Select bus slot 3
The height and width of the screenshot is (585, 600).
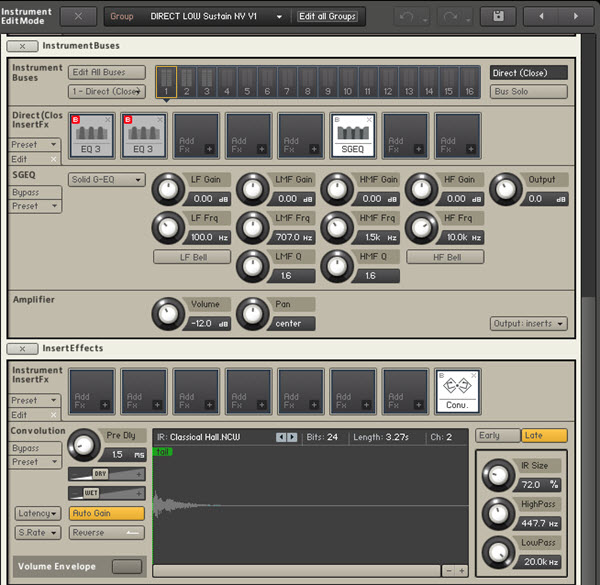pyautogui.click(x=207, y=82)
